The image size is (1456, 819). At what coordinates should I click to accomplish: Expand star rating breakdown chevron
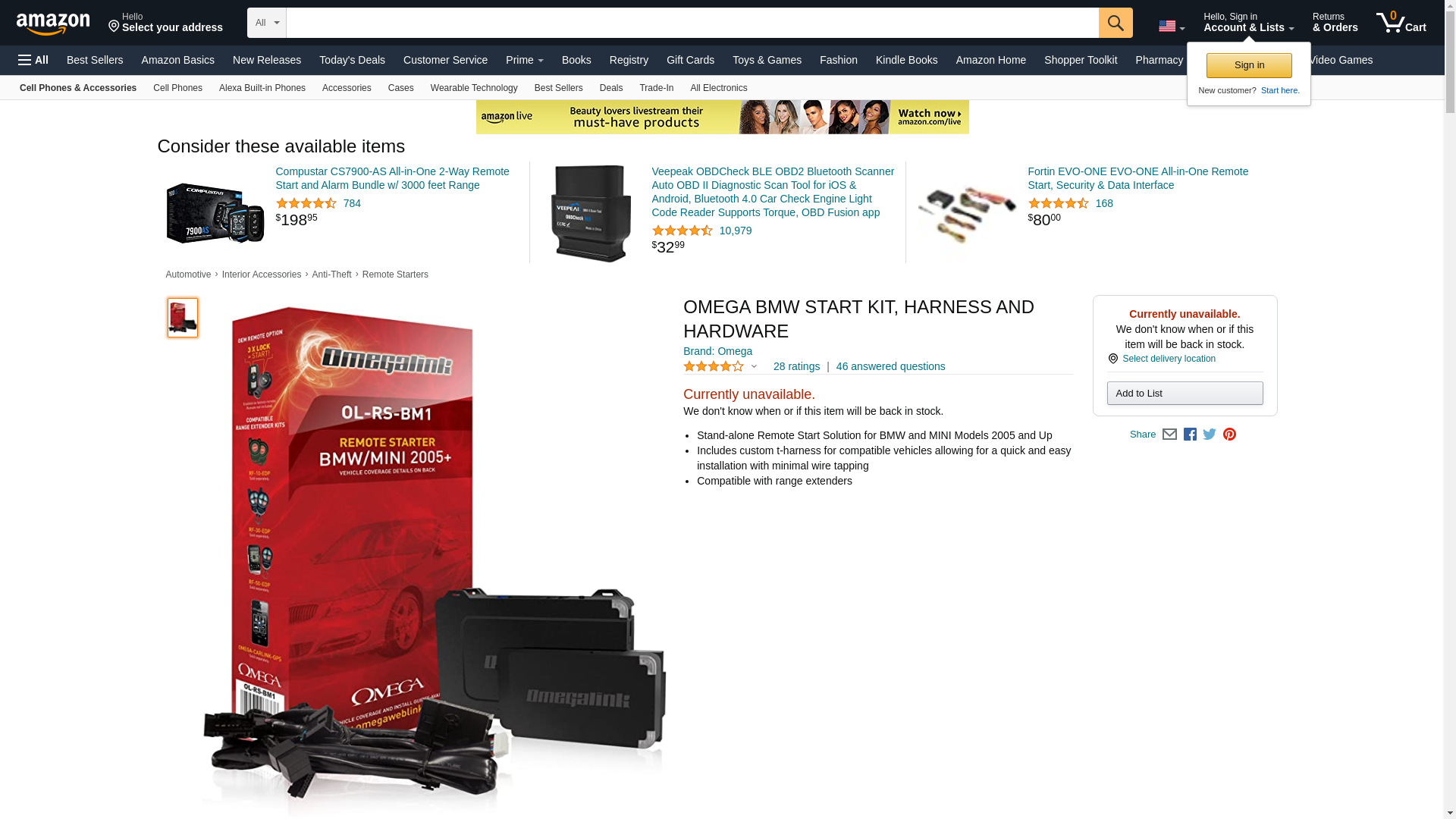(754, 366)
